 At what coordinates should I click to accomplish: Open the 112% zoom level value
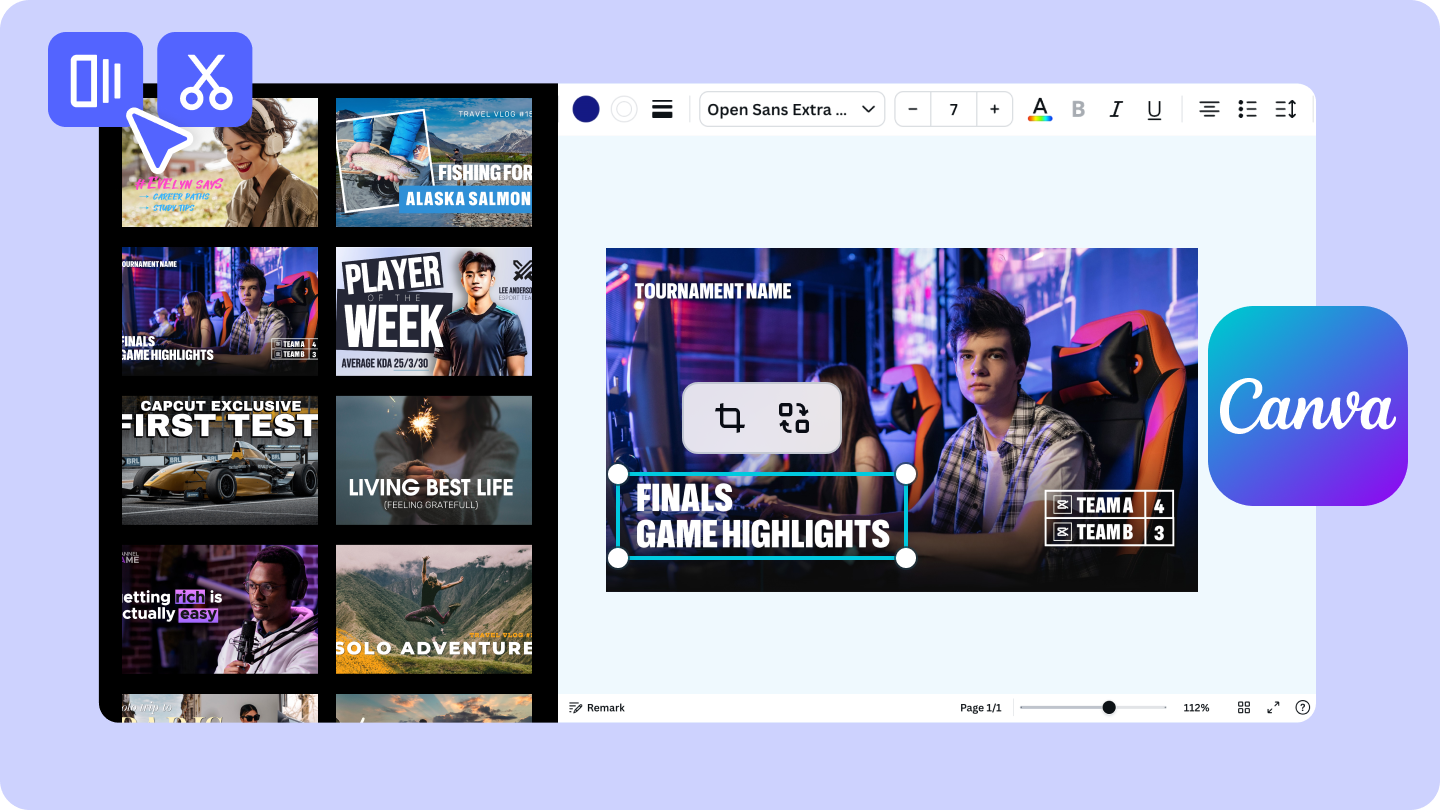point(1196,708)
